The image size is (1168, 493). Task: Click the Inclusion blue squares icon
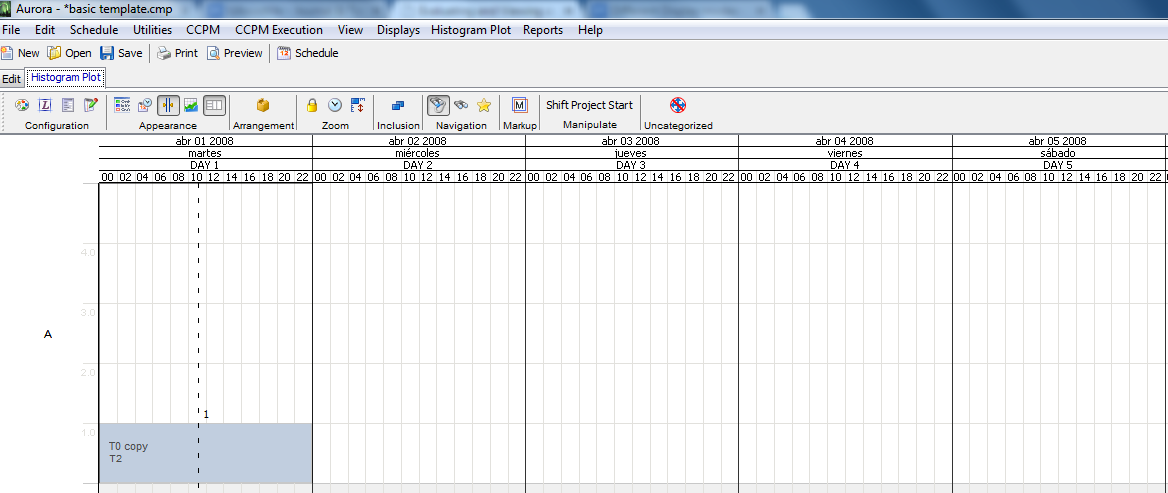coord(398,105)
